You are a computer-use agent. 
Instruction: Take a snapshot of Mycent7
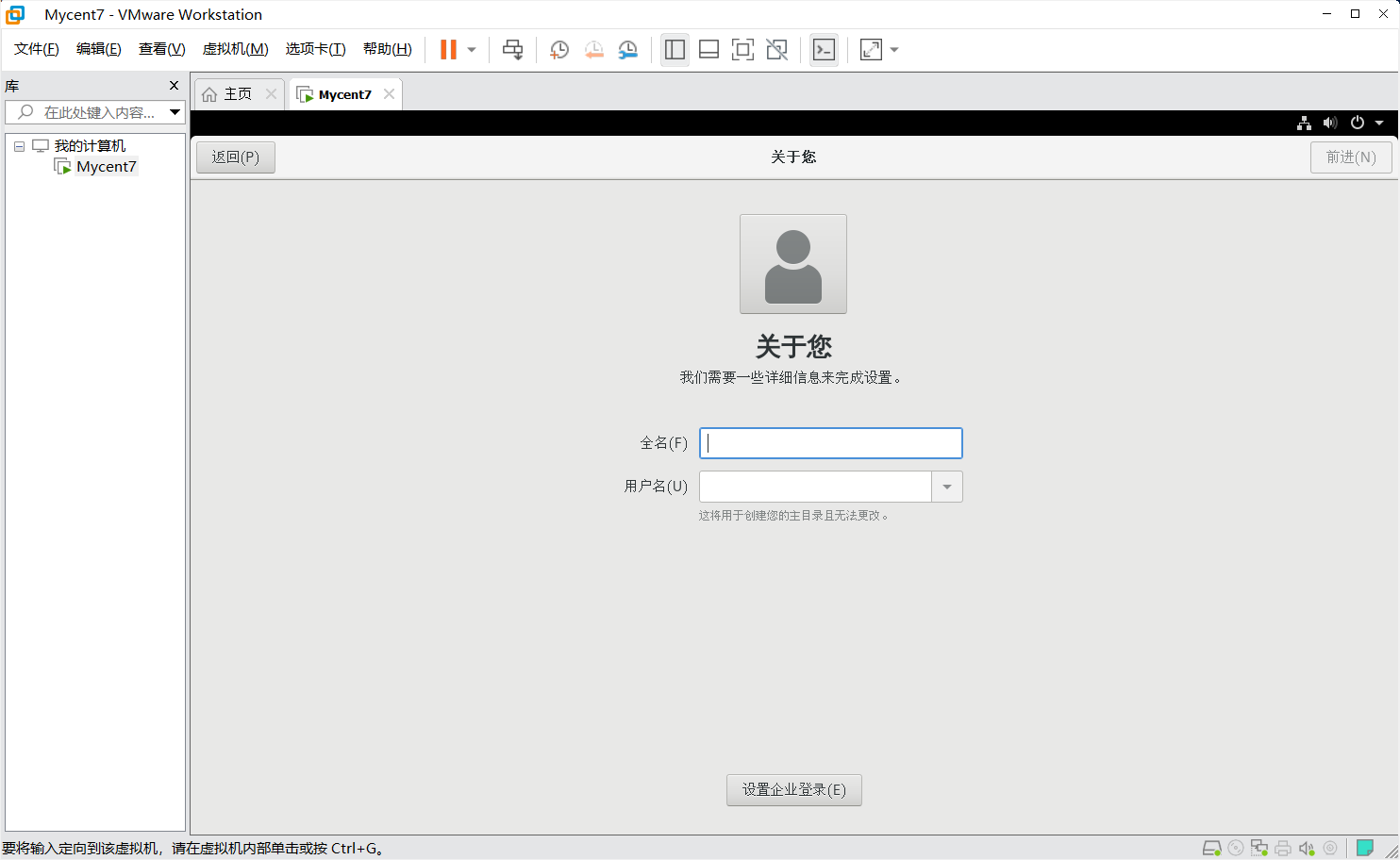(558, 49)
